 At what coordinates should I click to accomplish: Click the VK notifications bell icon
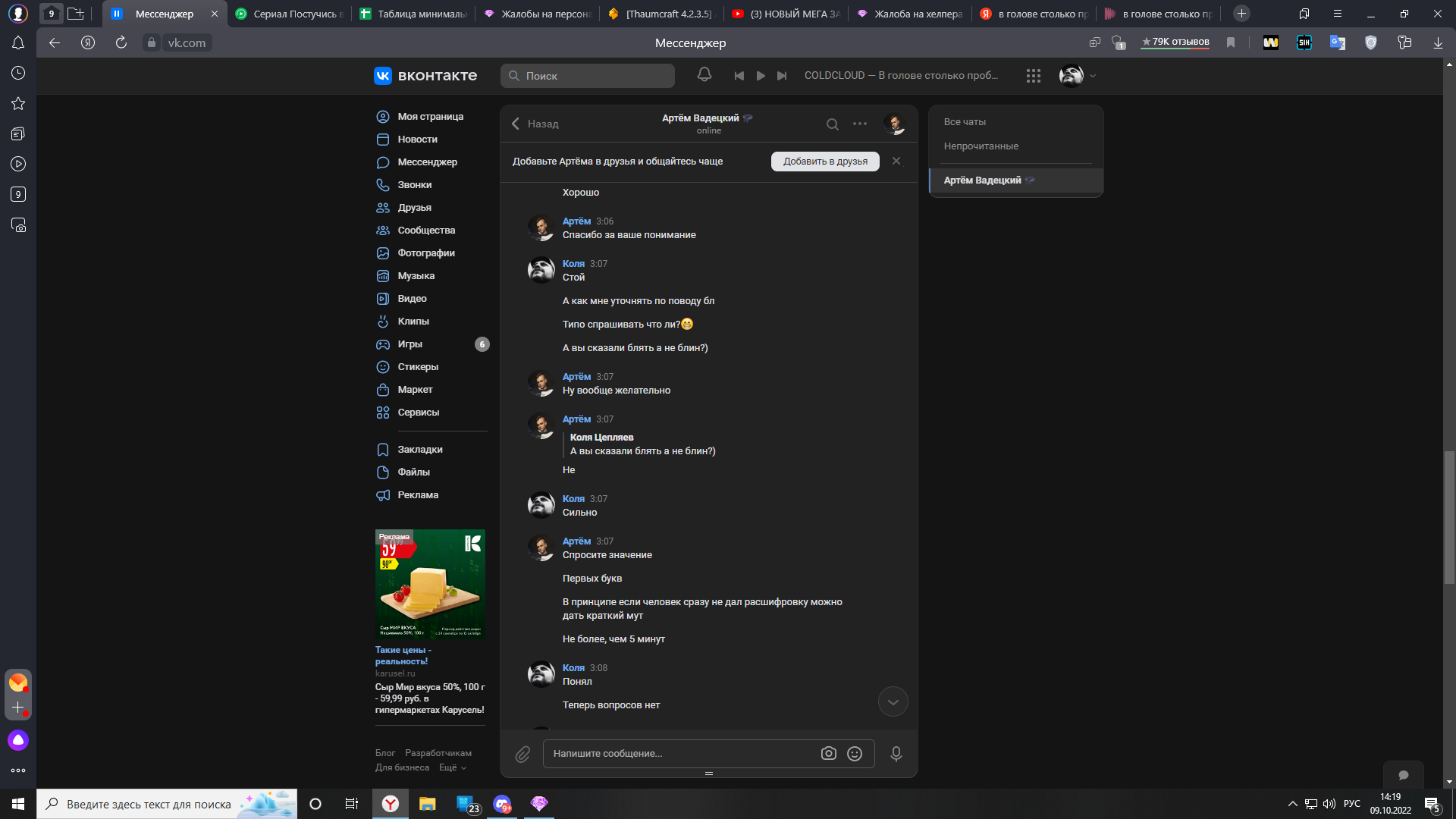704,74
